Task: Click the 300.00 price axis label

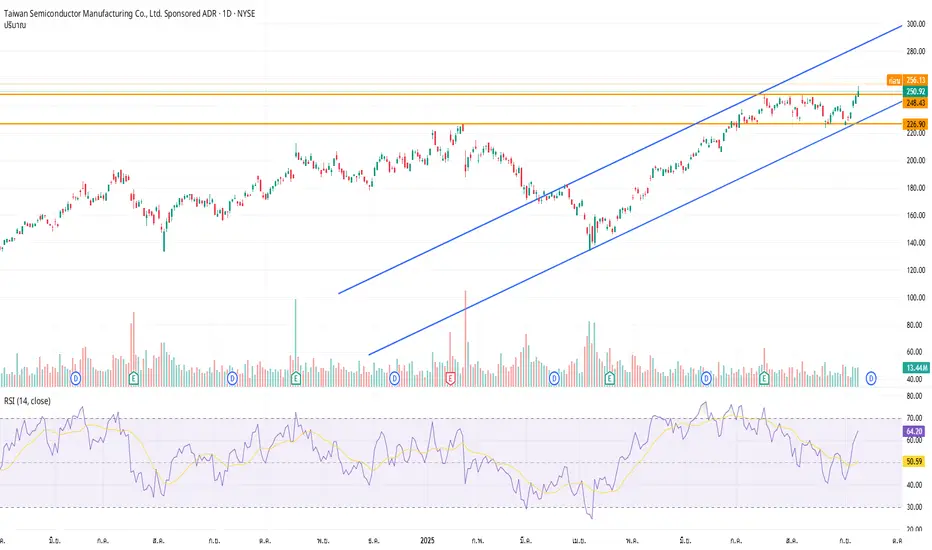Action: pyautogui.click(x=915, y=24)
